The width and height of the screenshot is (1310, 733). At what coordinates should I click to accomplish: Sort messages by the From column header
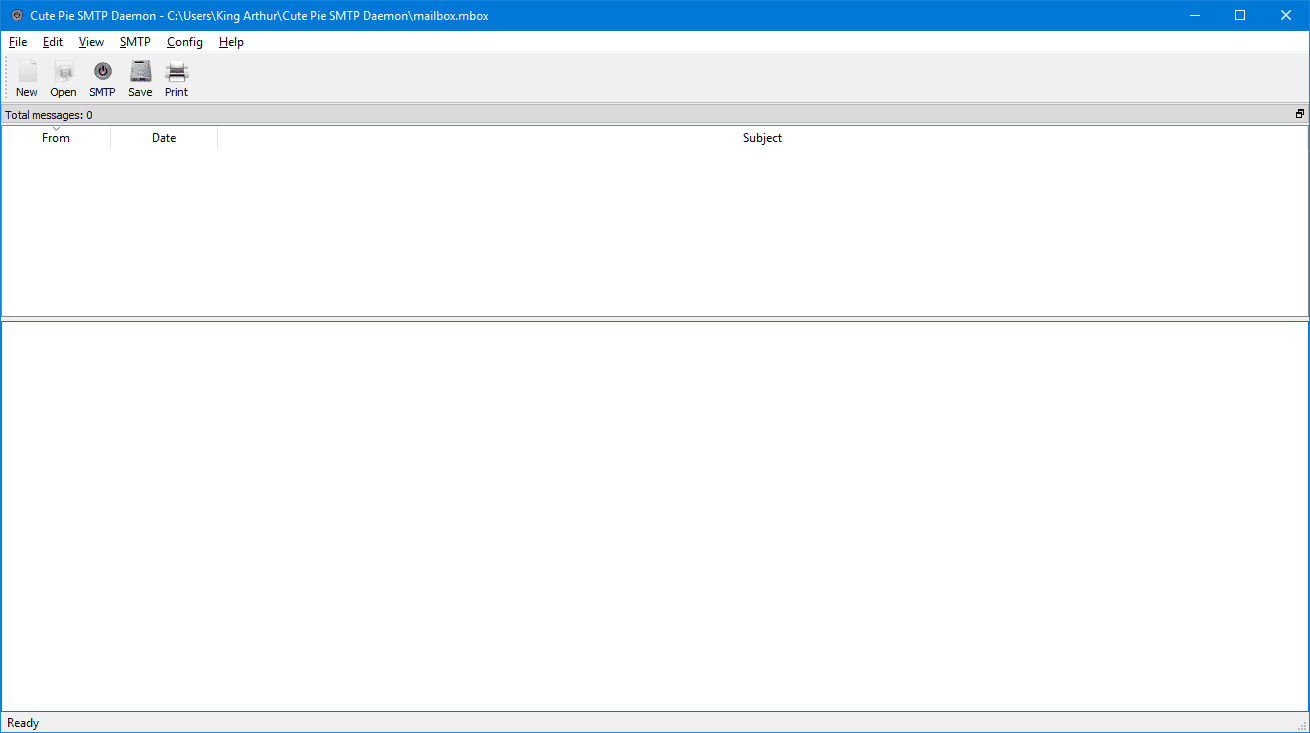point(56,138)
